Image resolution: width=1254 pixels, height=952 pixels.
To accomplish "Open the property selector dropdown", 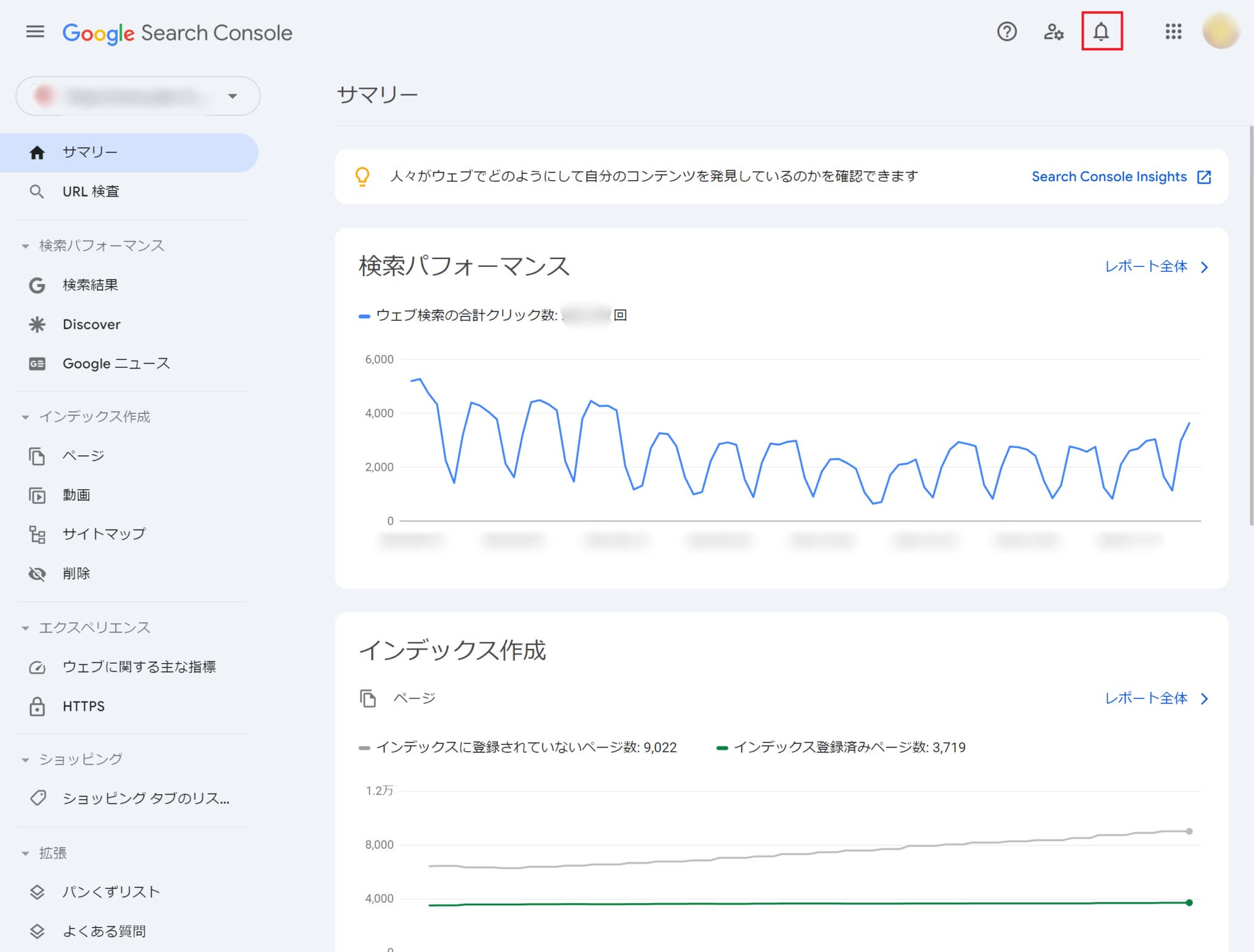I will (138, 96).
